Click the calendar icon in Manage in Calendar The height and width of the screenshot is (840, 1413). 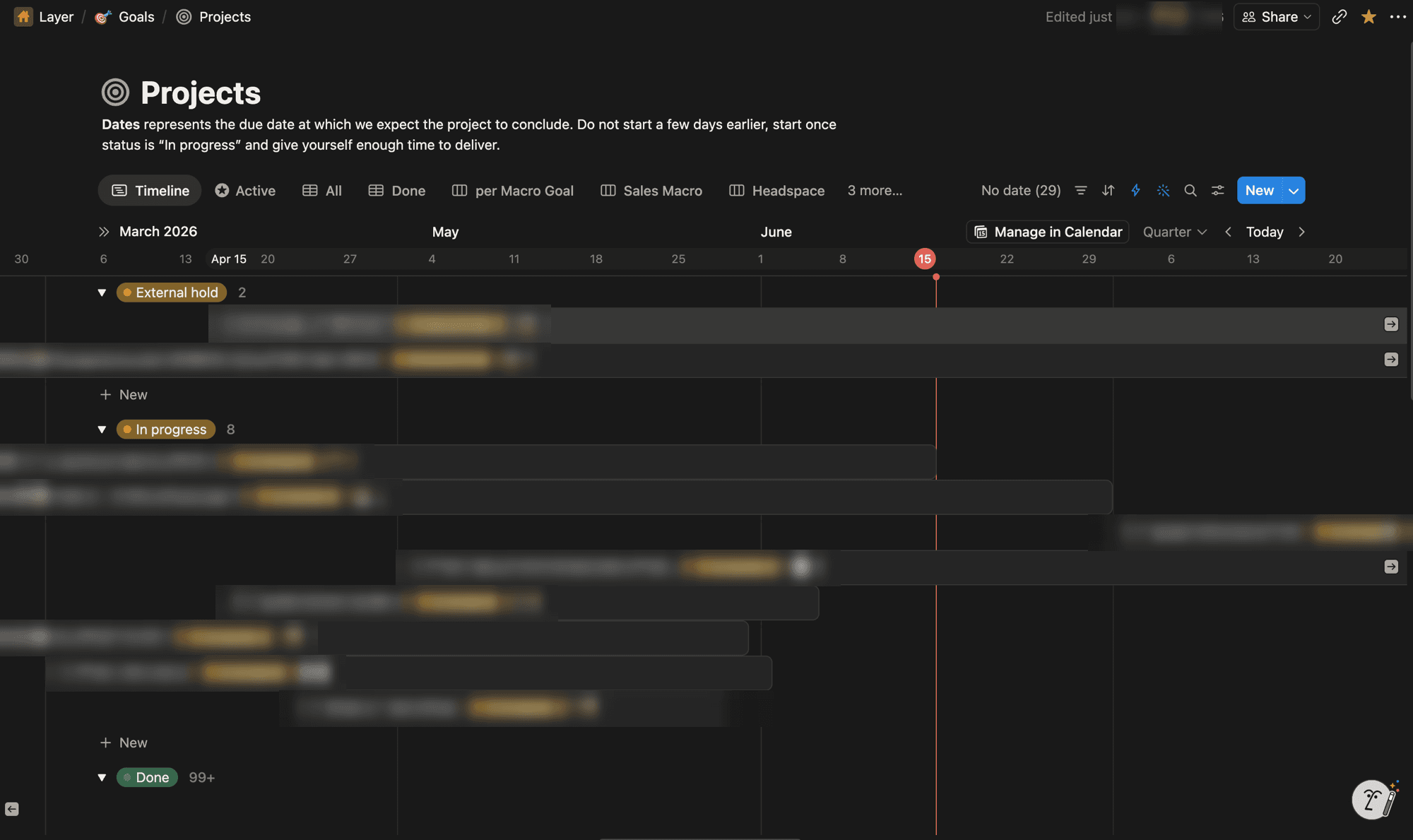point(981,232)
